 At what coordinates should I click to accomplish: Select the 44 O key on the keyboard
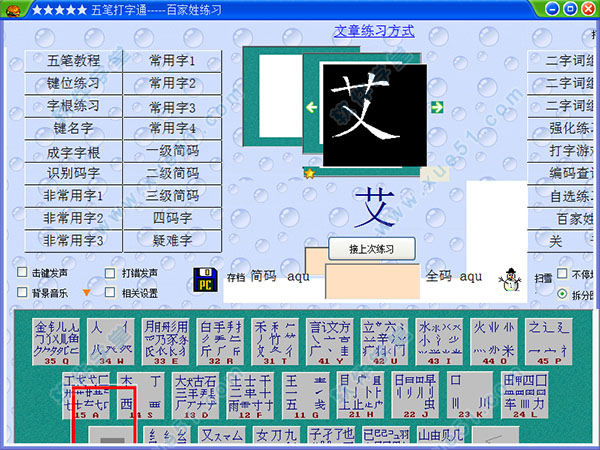tap(494, 341)
